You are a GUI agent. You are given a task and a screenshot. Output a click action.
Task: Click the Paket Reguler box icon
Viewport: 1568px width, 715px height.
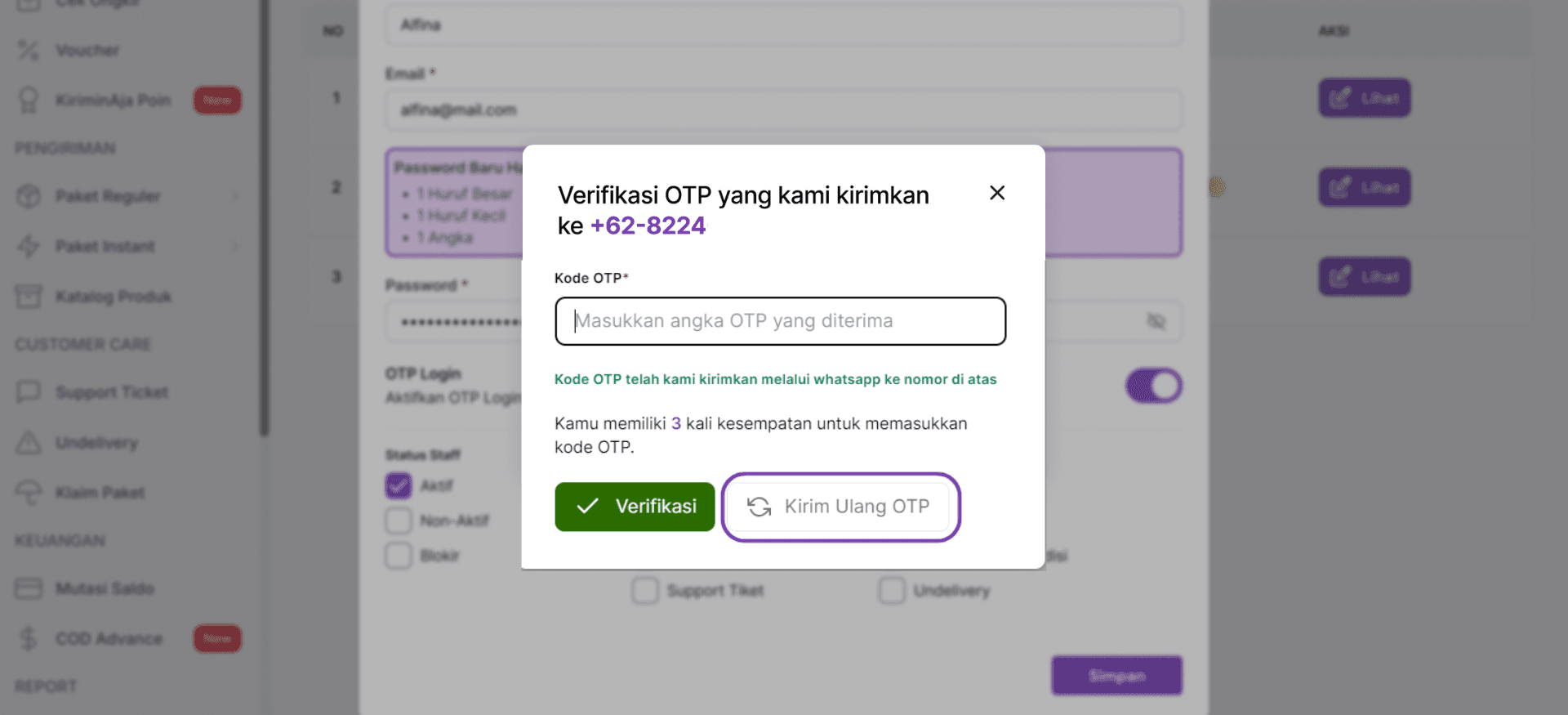pyautogui.click(x=29, y=196)
